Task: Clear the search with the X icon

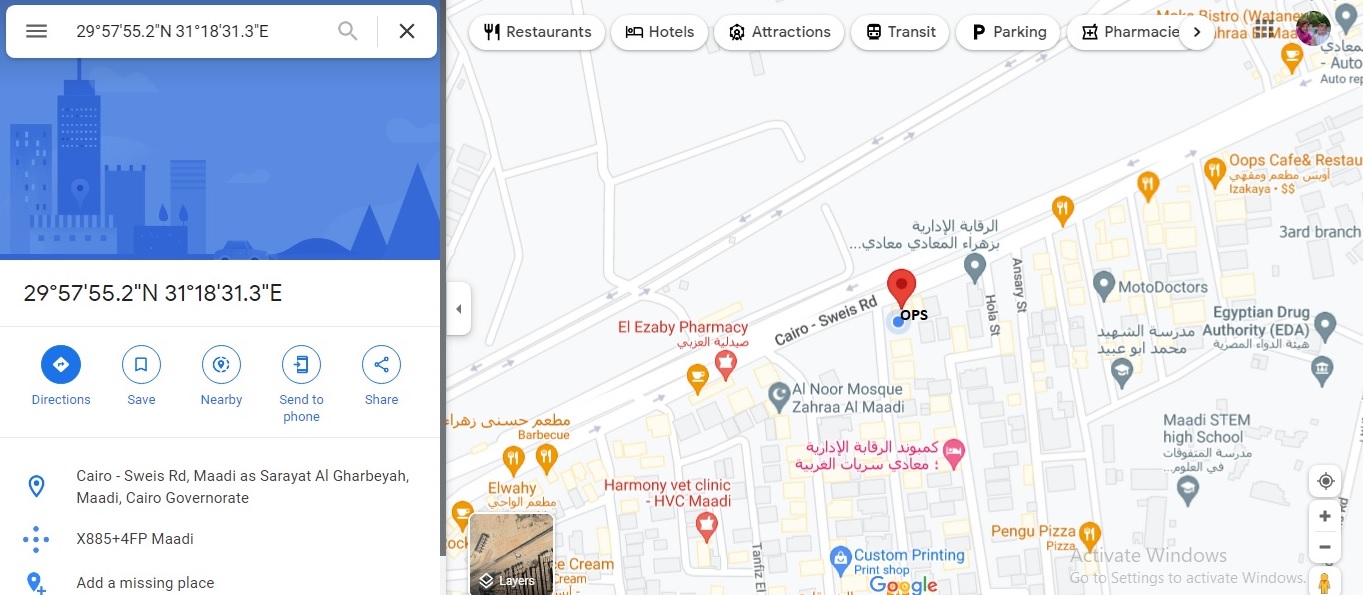Action: point(407,31)
